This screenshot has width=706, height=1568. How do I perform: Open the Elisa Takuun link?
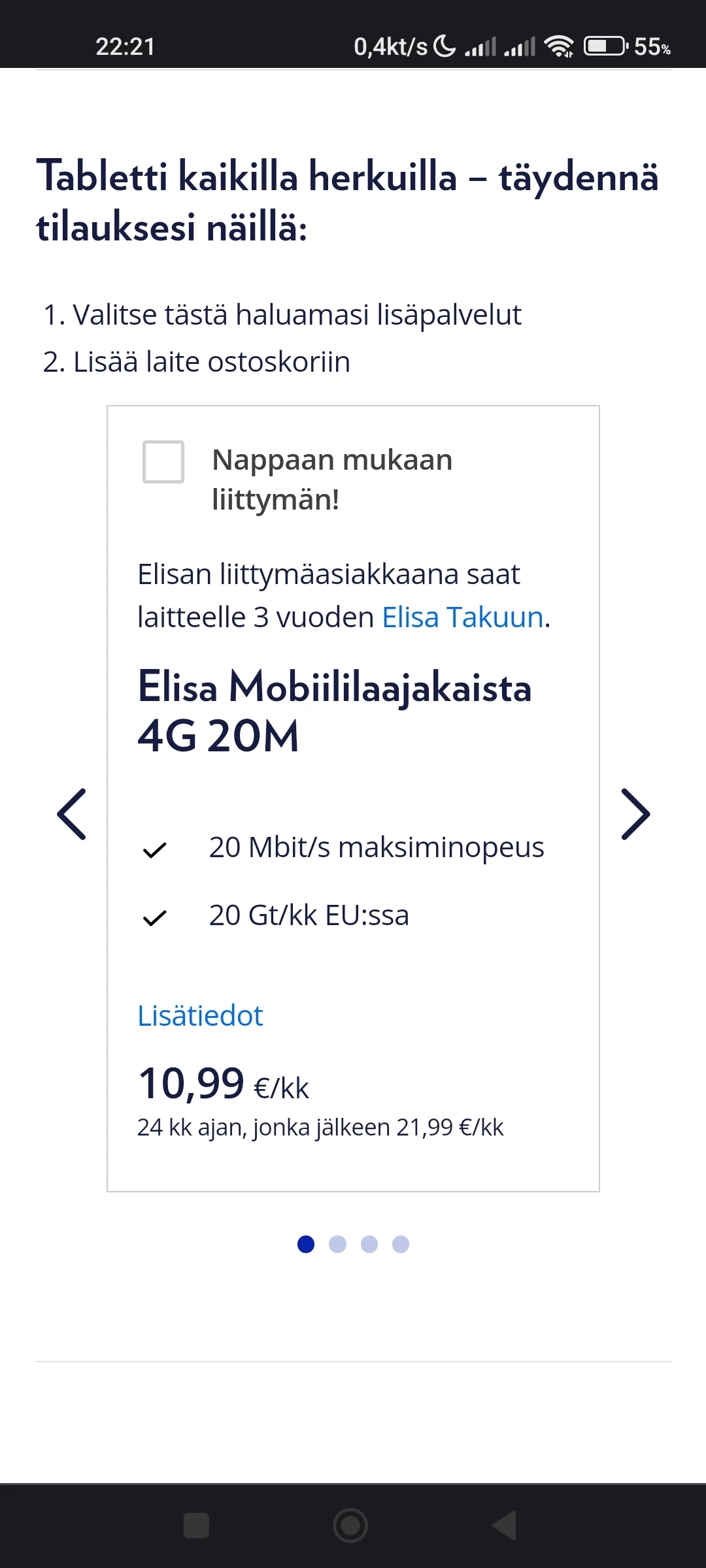pyautogui.click(x=463, y=617)
